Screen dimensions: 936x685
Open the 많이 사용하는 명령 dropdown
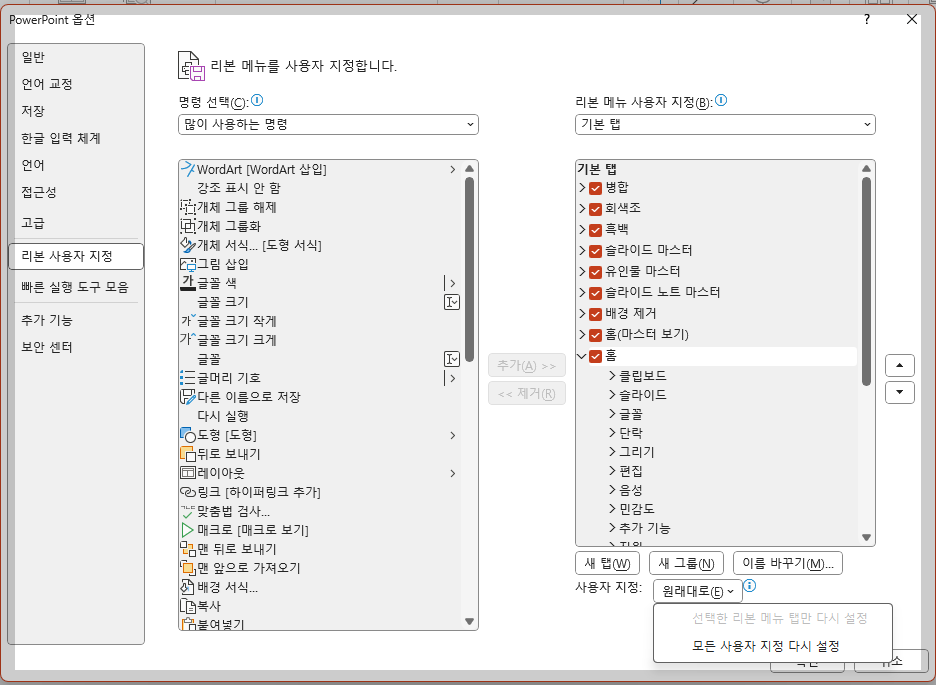pos(328,125)
